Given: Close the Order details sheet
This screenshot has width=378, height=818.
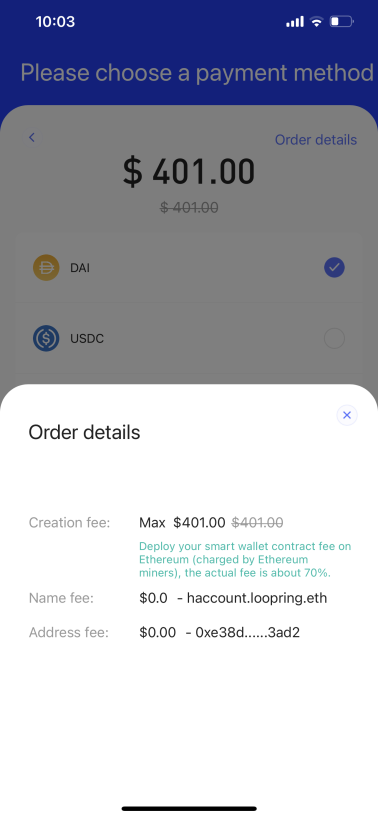Looking at the screenshot, I should 347,415.
